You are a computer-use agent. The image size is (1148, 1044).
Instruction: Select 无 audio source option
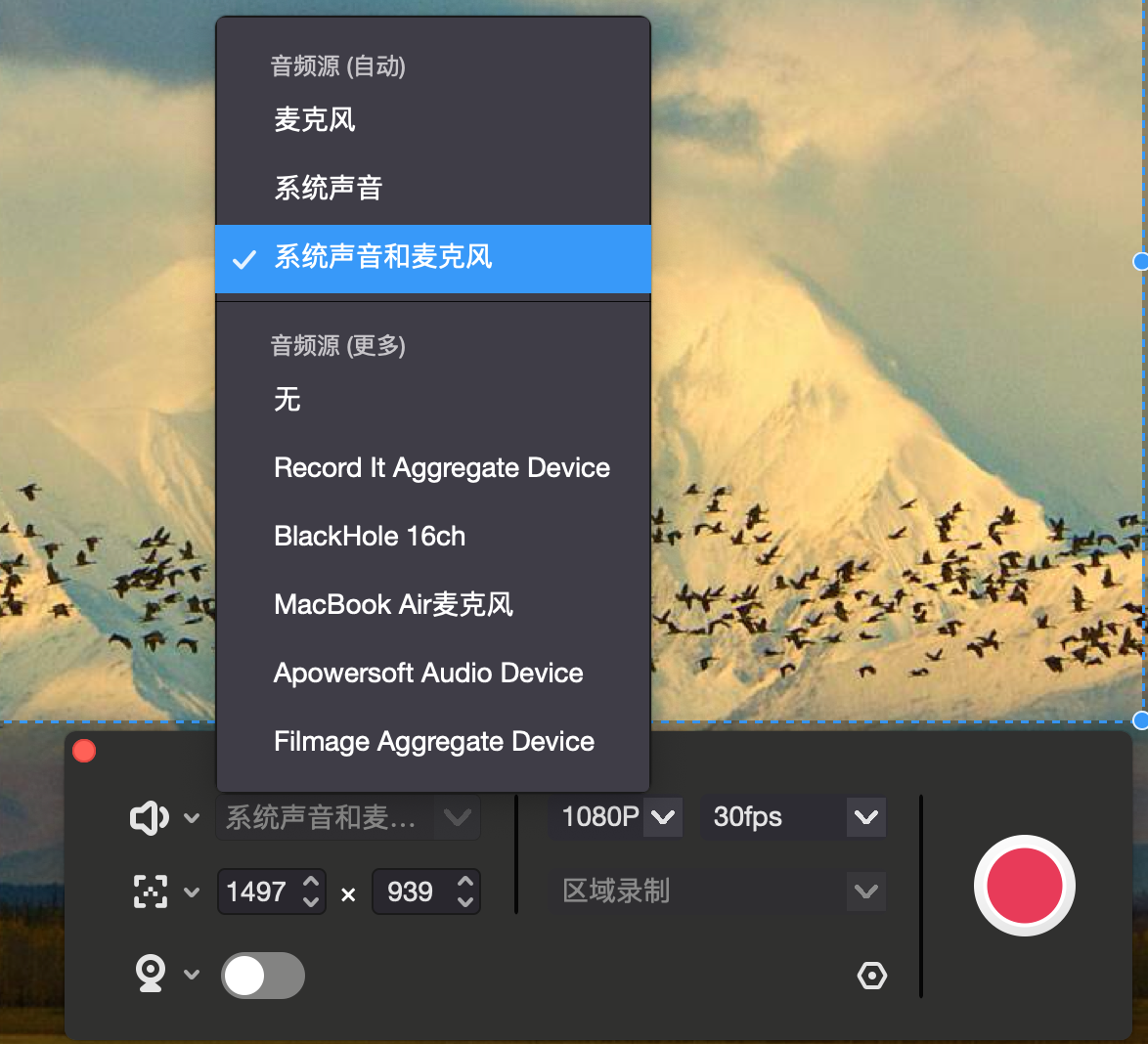432,400
